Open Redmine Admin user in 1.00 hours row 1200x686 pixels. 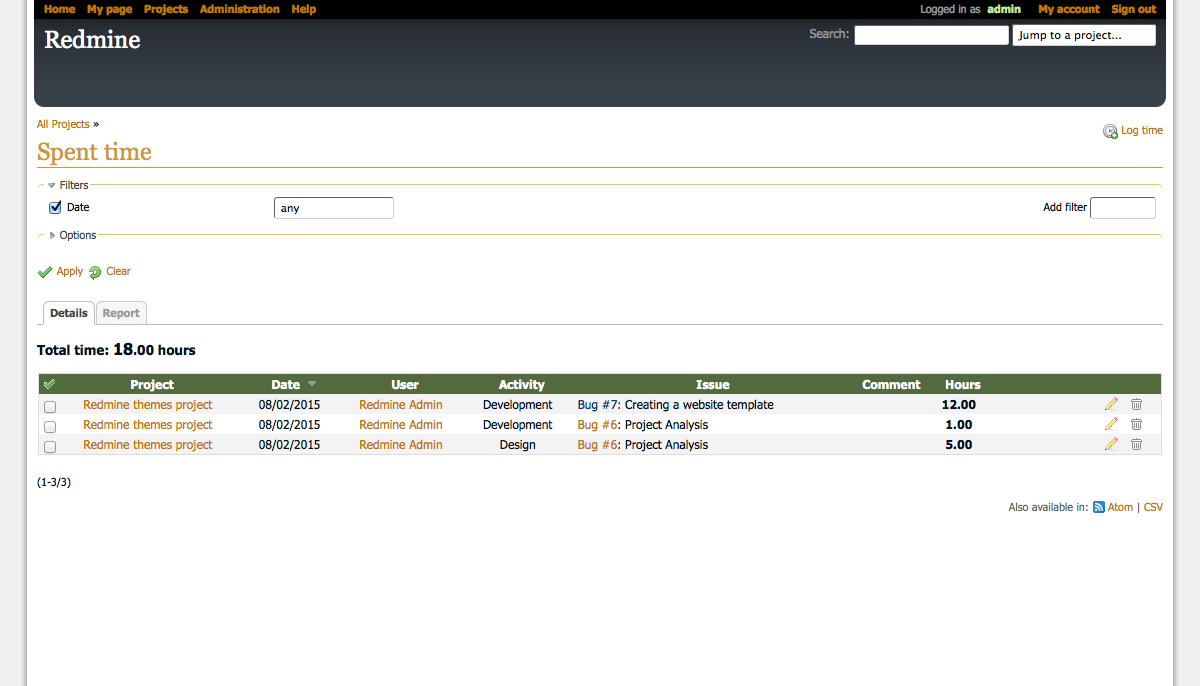tap(401, 425)
